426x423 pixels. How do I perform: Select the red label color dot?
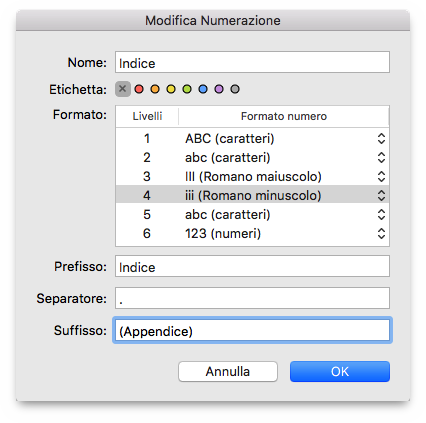pyautogui.click(x=139, y=89)
